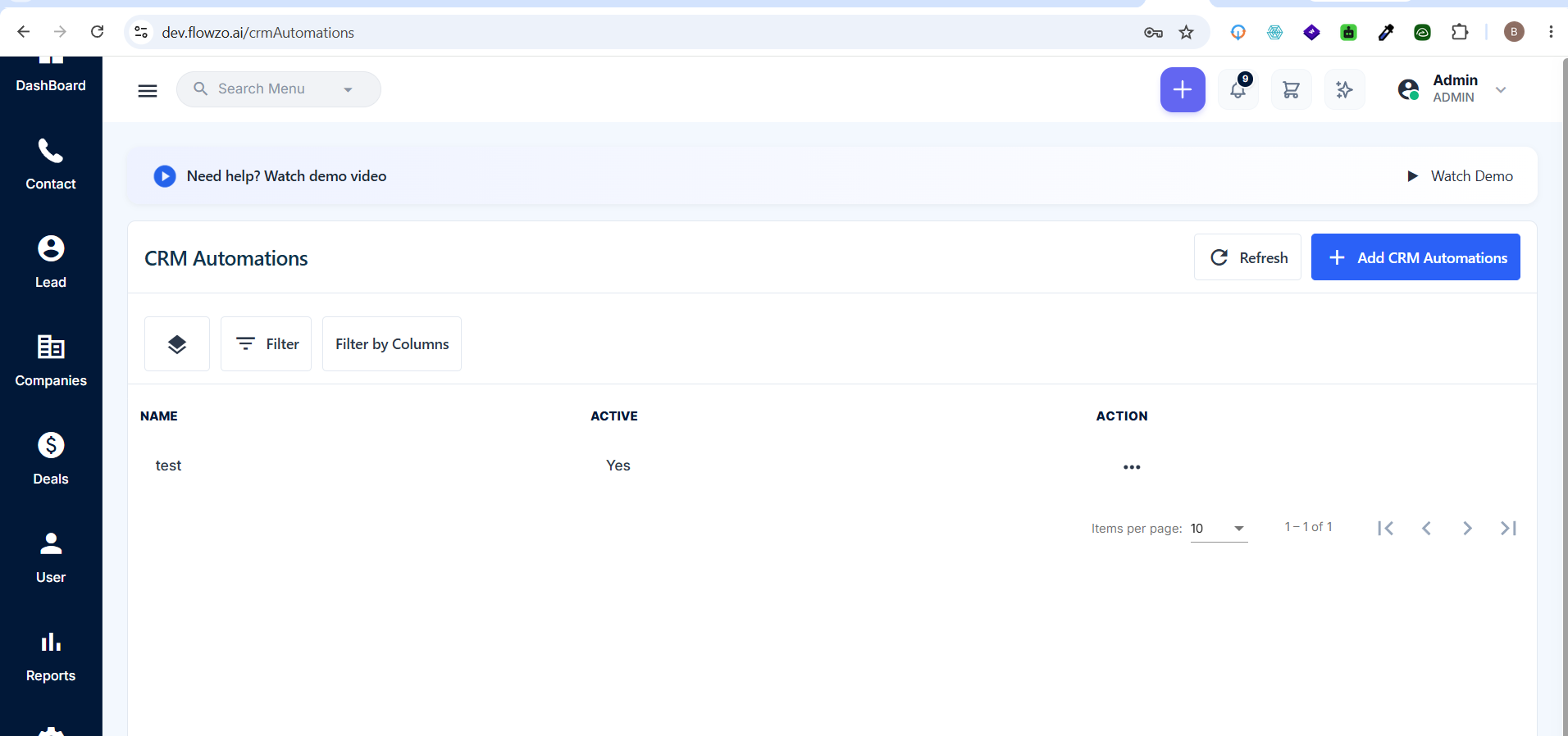Select the 'test' automation name

[169, 466]
